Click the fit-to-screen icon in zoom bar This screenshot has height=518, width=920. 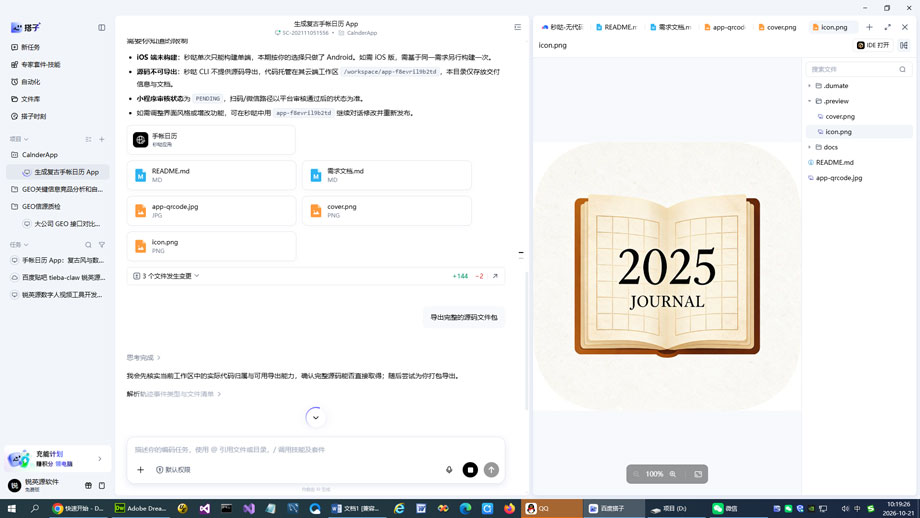tap(698, 474)
